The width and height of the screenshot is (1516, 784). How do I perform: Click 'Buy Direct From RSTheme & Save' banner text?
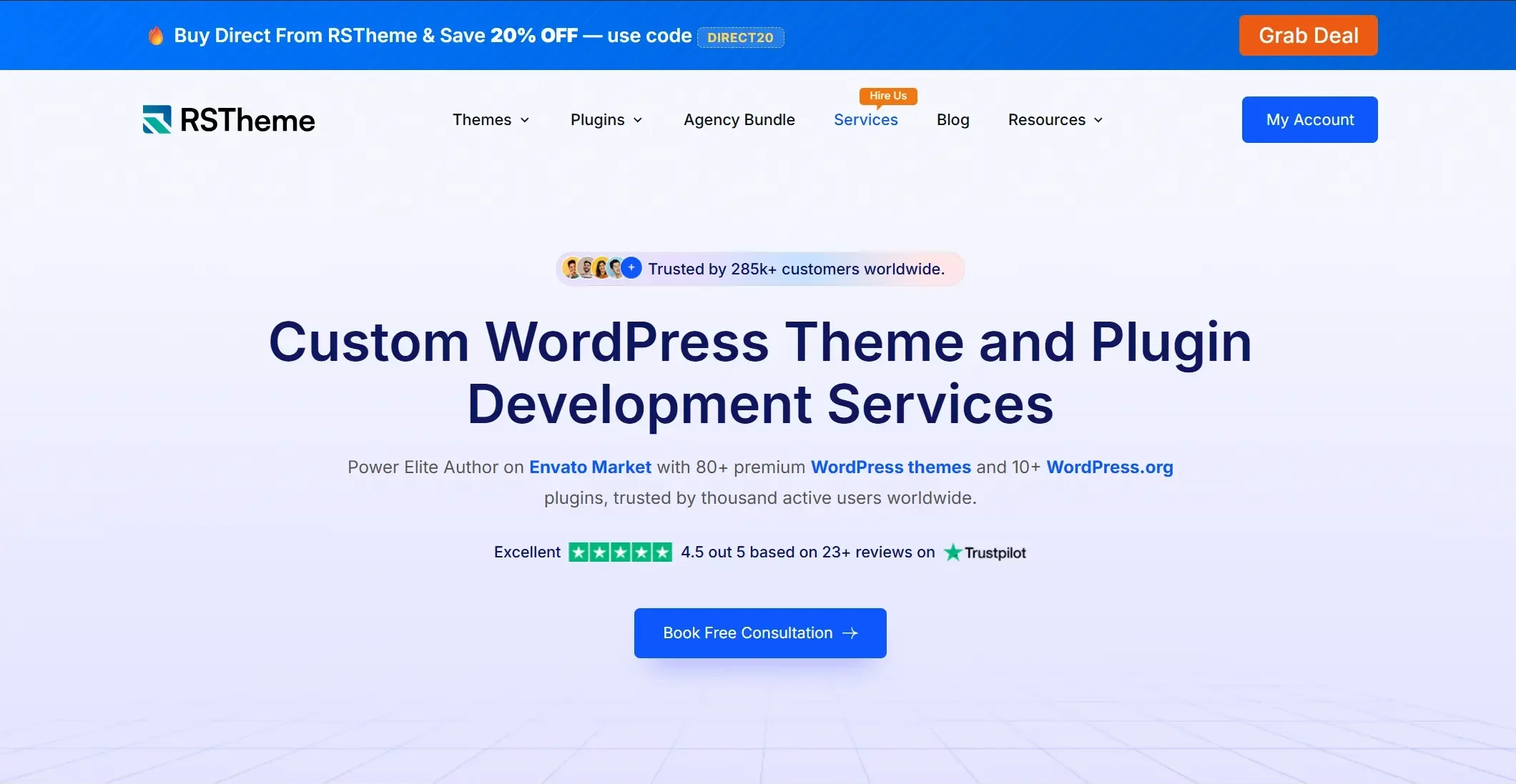(330, 35)
